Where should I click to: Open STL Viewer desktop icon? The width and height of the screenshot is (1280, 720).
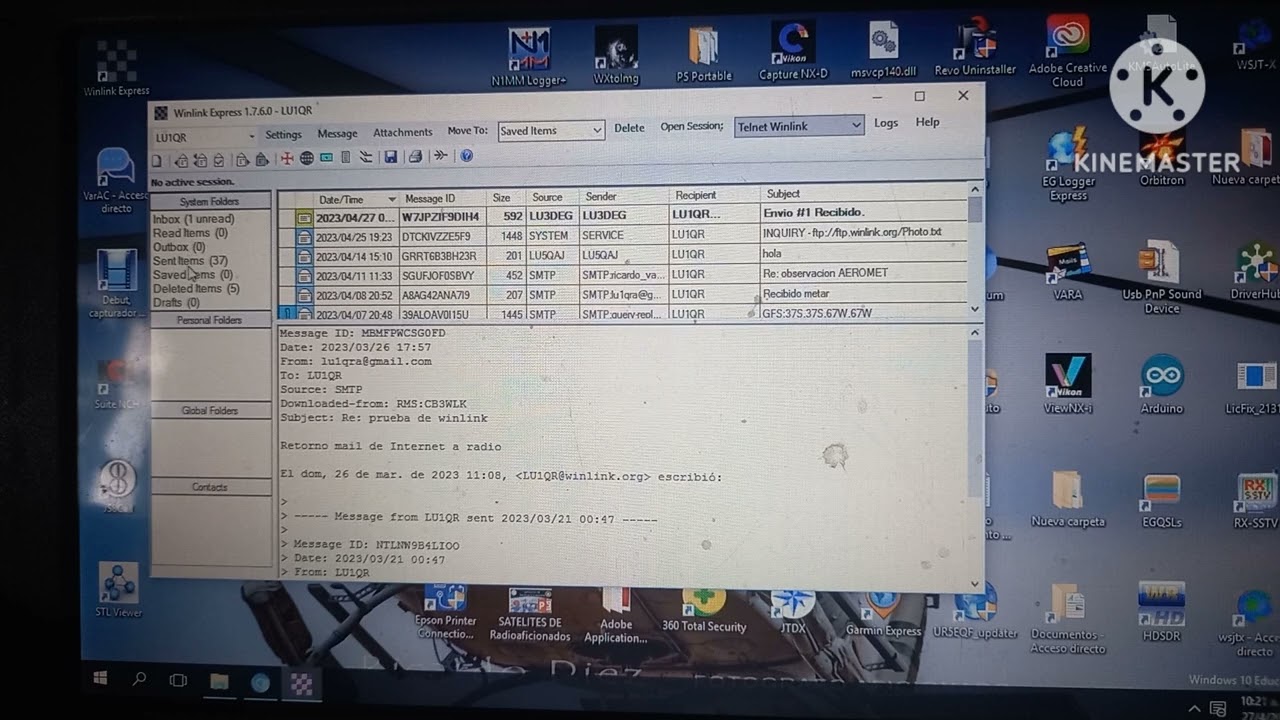119,590
